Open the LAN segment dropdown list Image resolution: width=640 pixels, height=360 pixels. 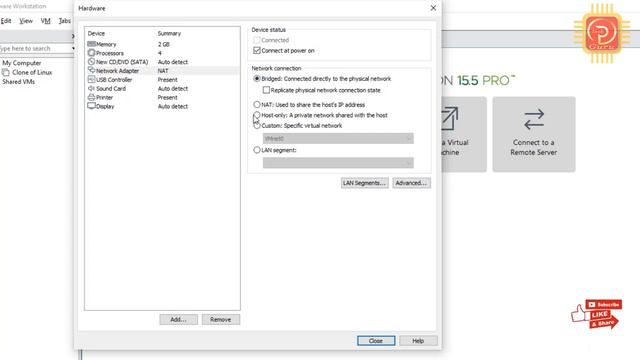click(338, 163)
